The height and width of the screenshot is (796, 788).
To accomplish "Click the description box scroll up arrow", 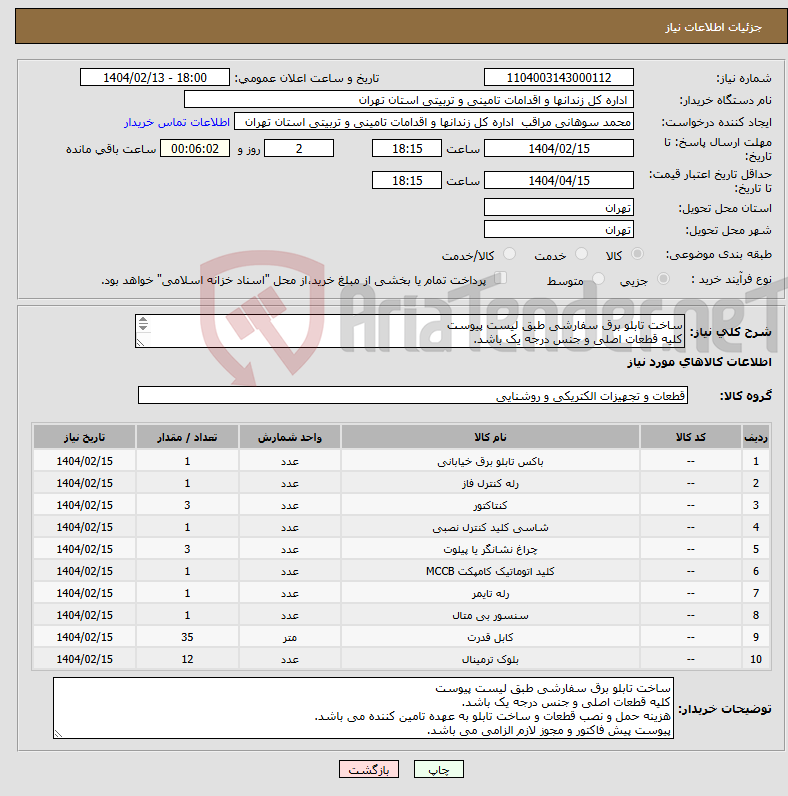I will pyautogui.click(x=143, y=320).
